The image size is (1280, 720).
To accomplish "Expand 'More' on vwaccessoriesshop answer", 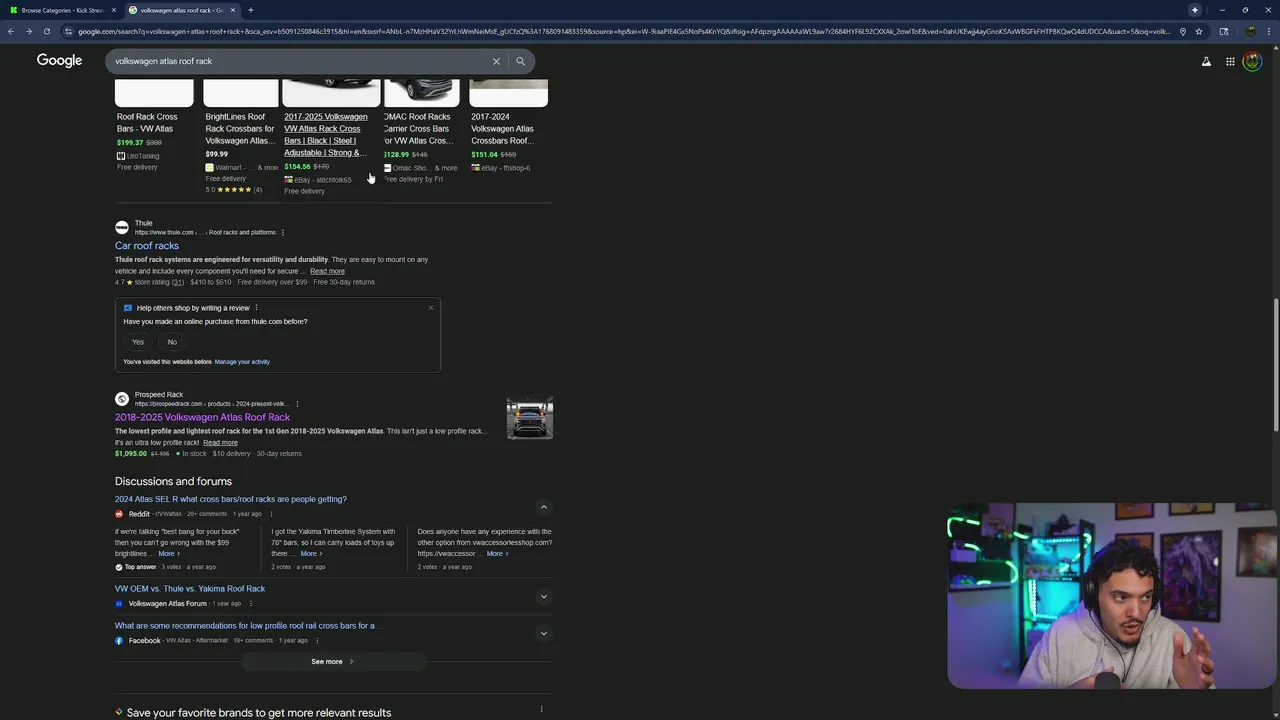I will pos(497,554).
